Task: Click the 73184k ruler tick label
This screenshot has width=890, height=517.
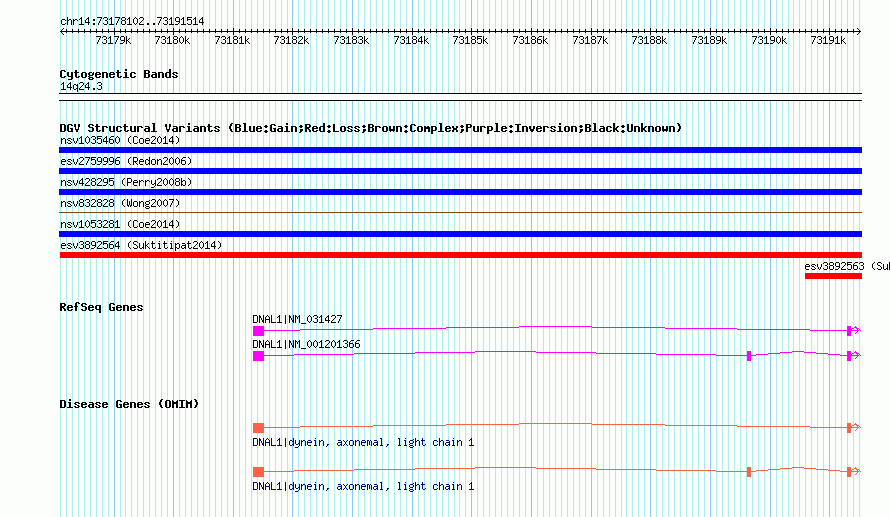Action: (x=411, y=40)
